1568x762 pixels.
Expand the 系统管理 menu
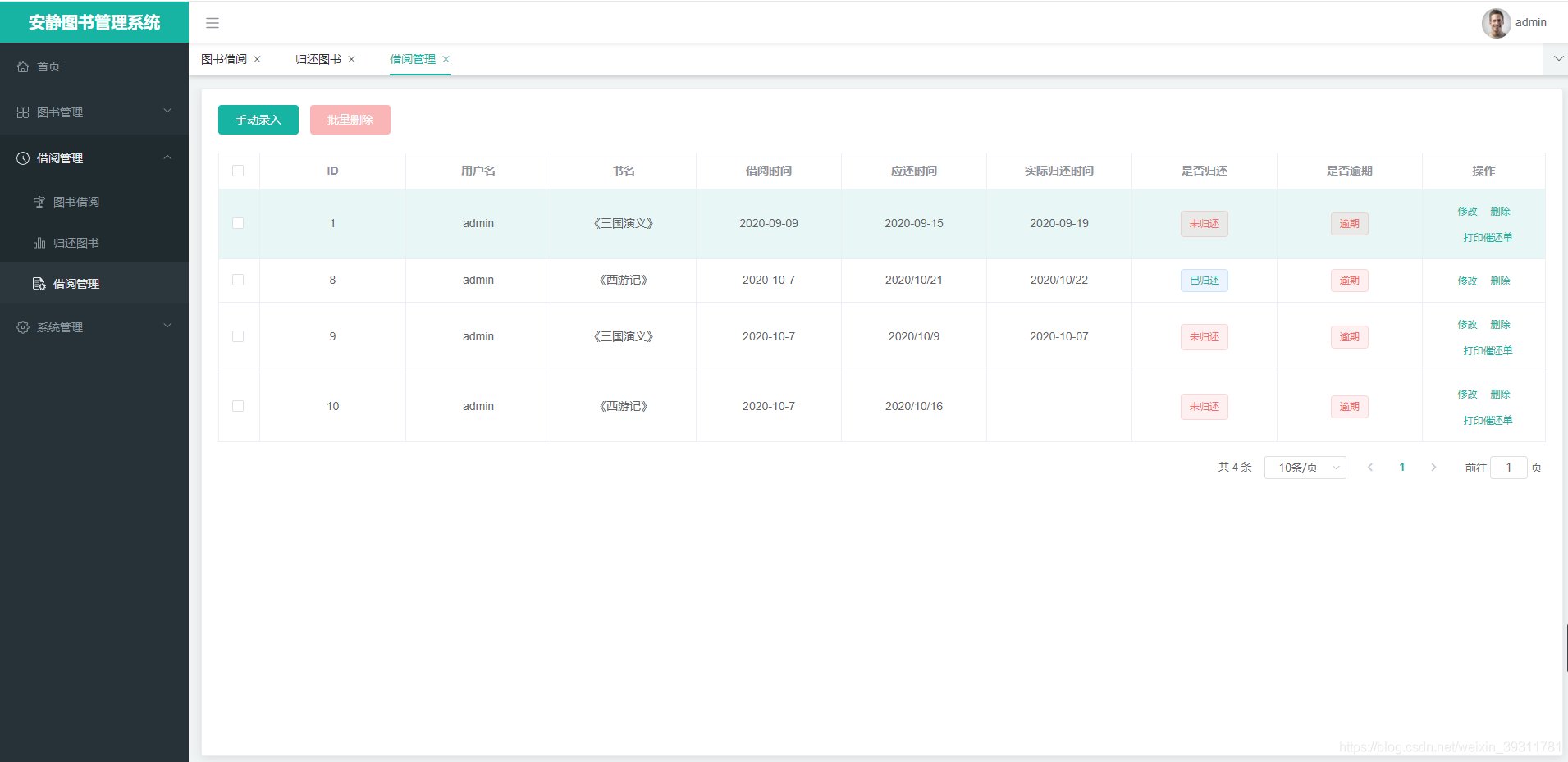click(x=94, y=327)
